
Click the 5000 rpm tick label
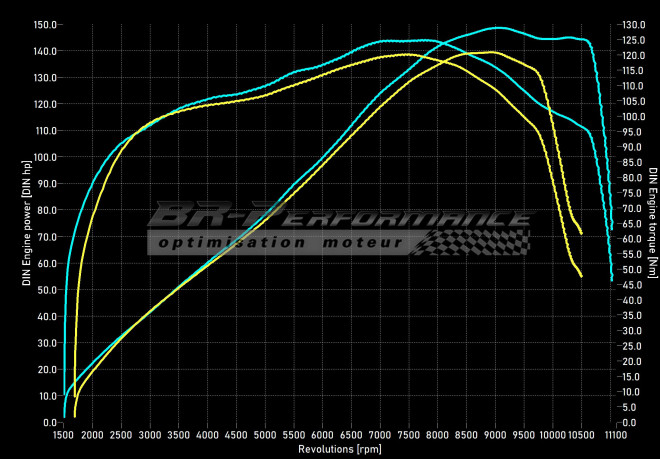pyautogui.click(x=264, y=435)
